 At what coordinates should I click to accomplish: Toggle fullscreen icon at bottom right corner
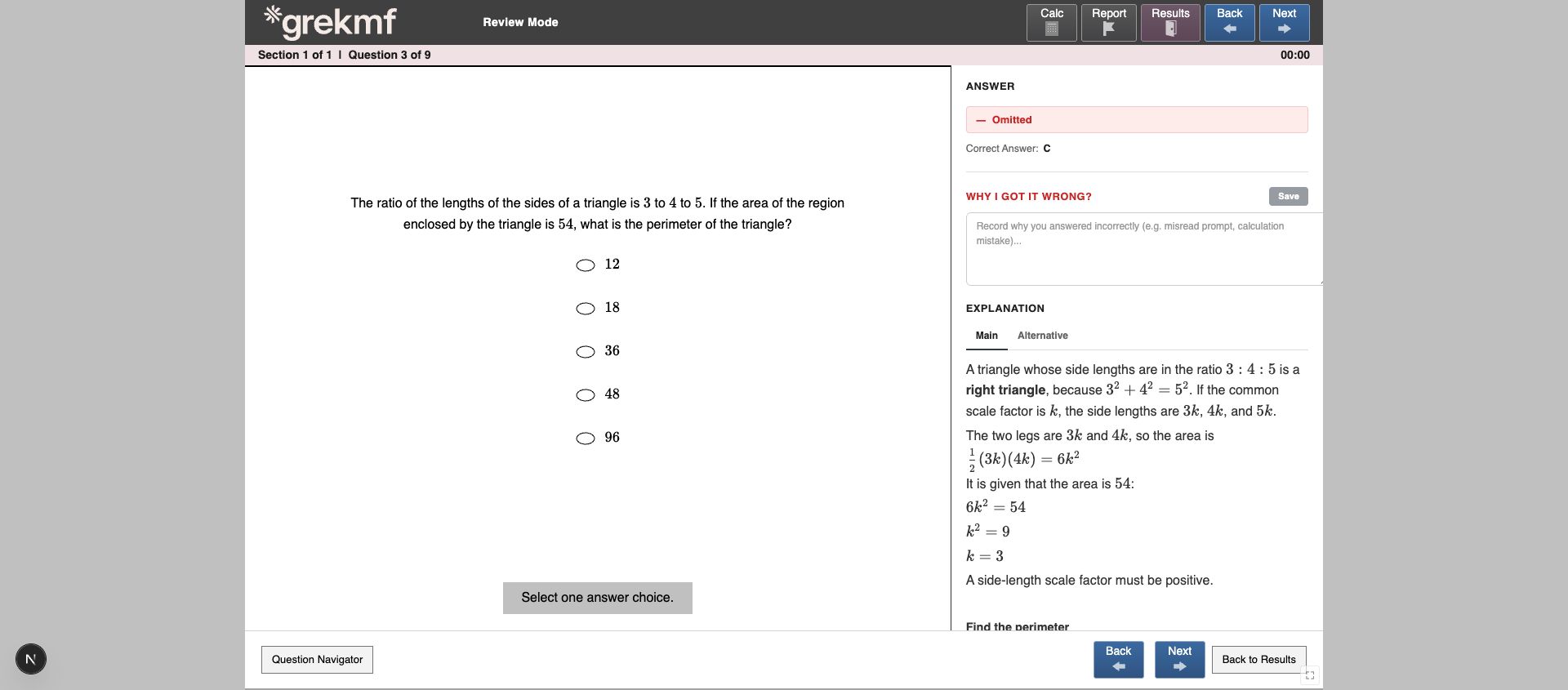tap(1310, 675)
